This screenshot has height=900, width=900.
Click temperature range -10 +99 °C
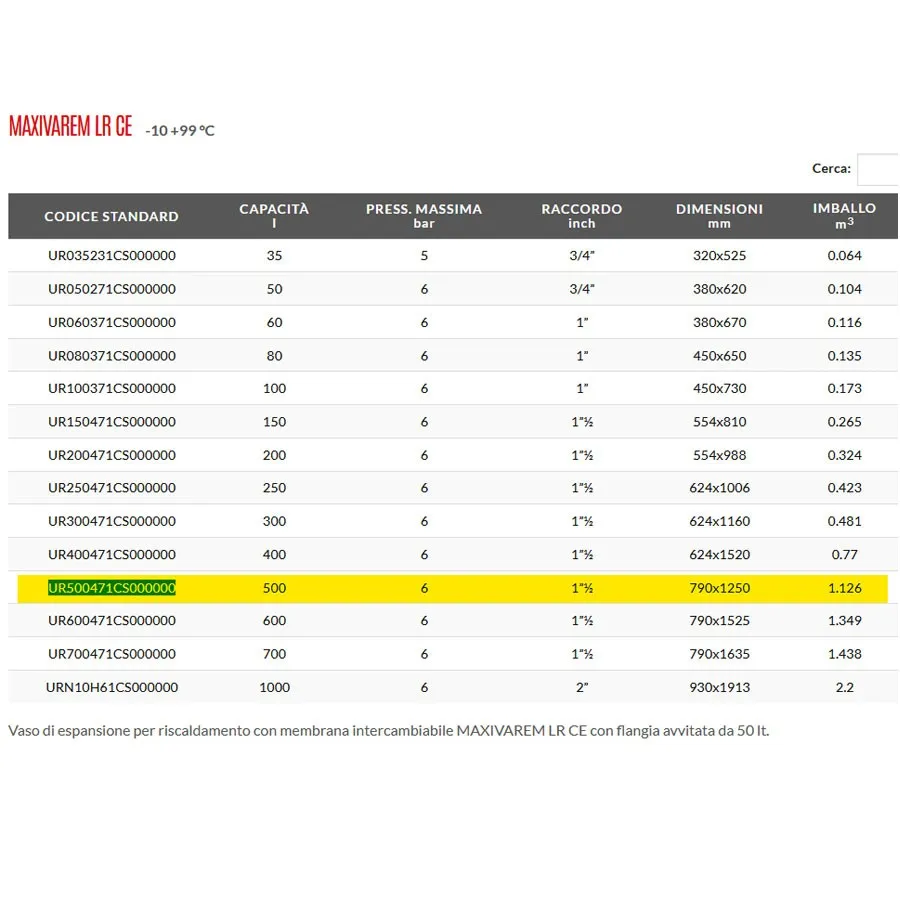(180, 131)
